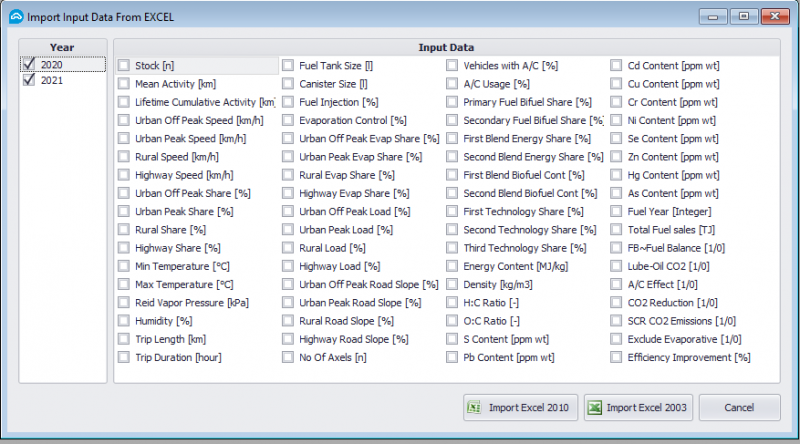Enable Vehicles with A/C [%]
Viewport: 800px width, 444px height.
(452, 65)
